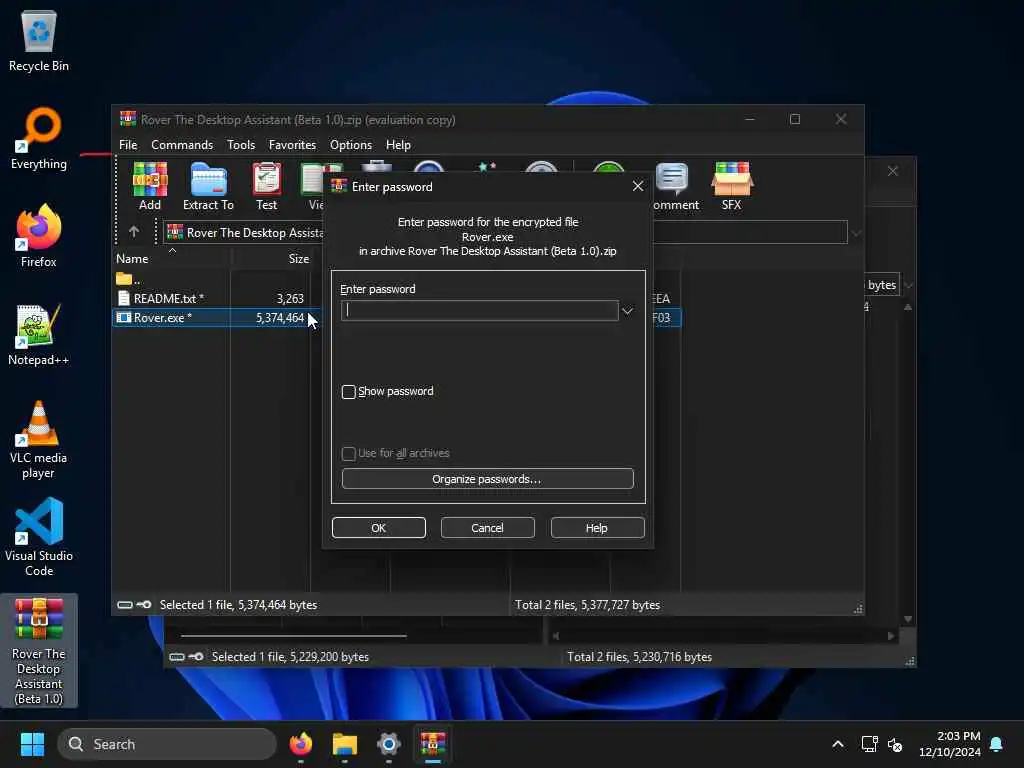Open Visual Studio Code desktop shortcut

click(x=39, y=537)
